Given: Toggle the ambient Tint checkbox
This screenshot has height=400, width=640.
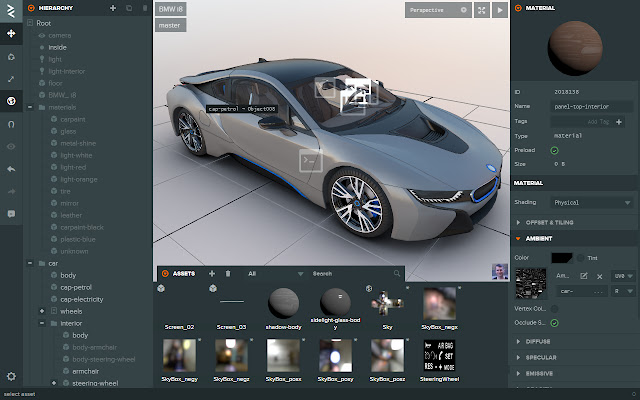Looking at the screenshot, I should (x=580, y=258).
